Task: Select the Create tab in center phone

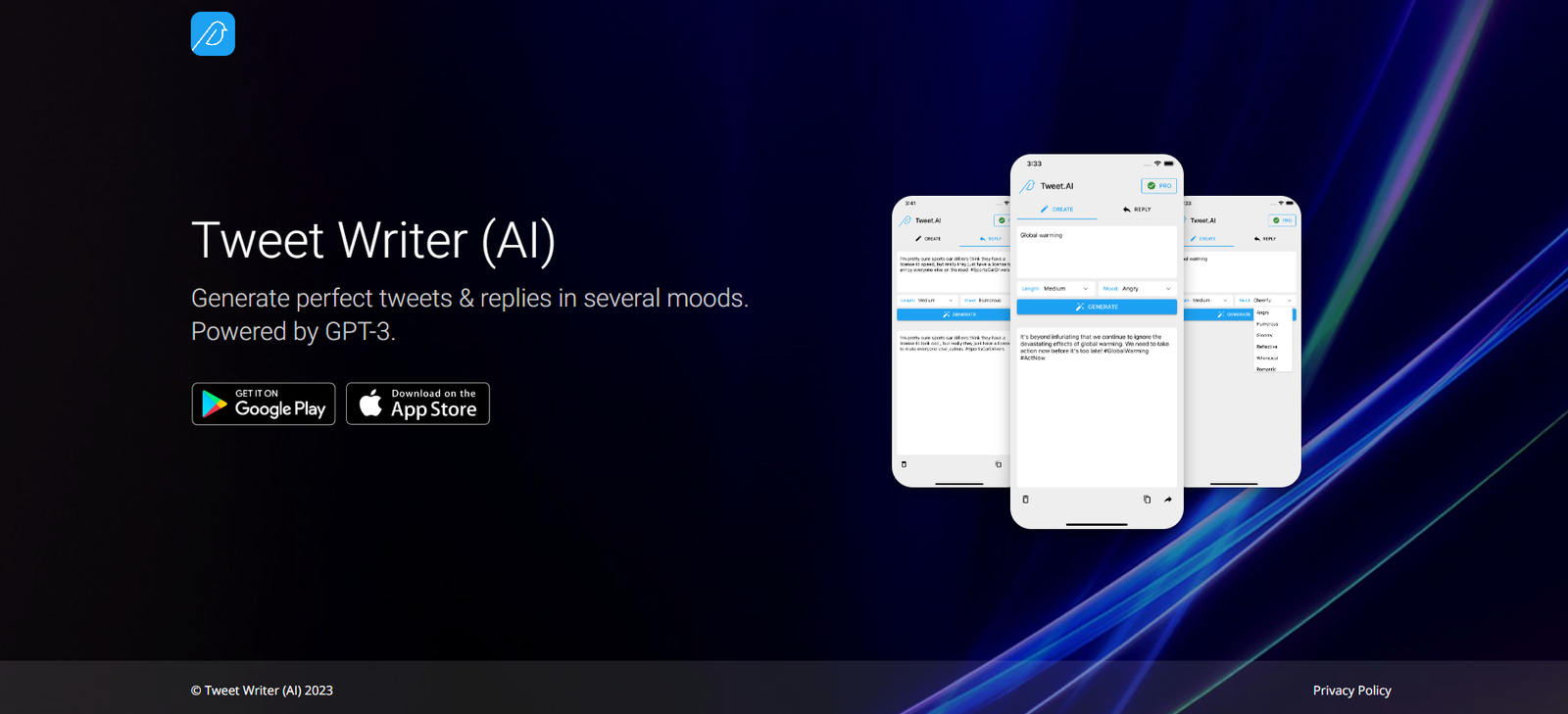Action: [1056, 210]
